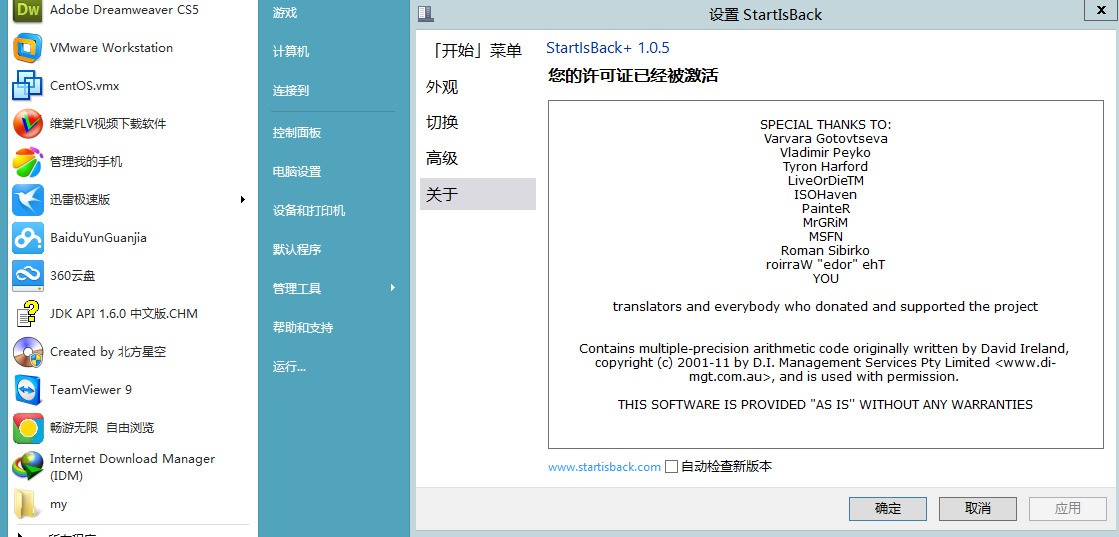1119x537 pixels.
Task: Open 管理工具 entry
Action: (x=297, y=288)
